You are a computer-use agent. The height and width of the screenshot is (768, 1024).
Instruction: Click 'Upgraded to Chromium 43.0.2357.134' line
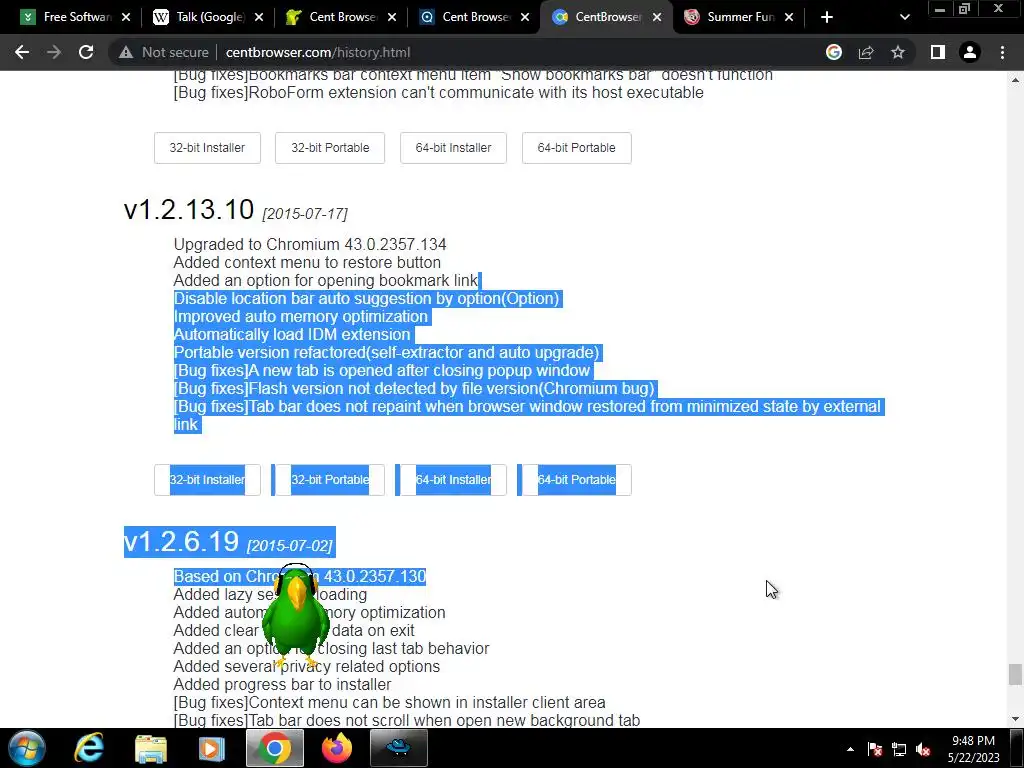click(310, 244)
